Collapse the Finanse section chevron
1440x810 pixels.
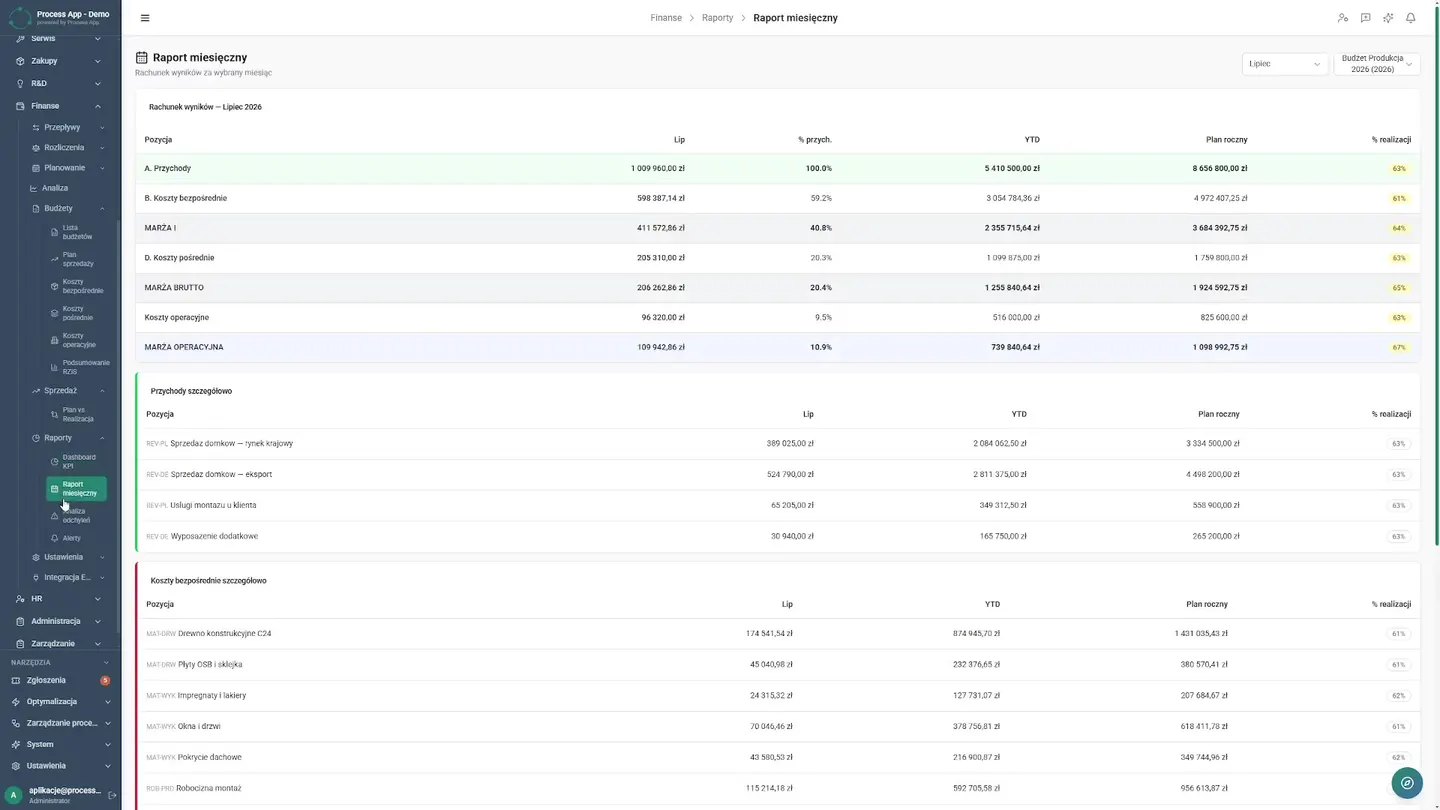point(97,106)
